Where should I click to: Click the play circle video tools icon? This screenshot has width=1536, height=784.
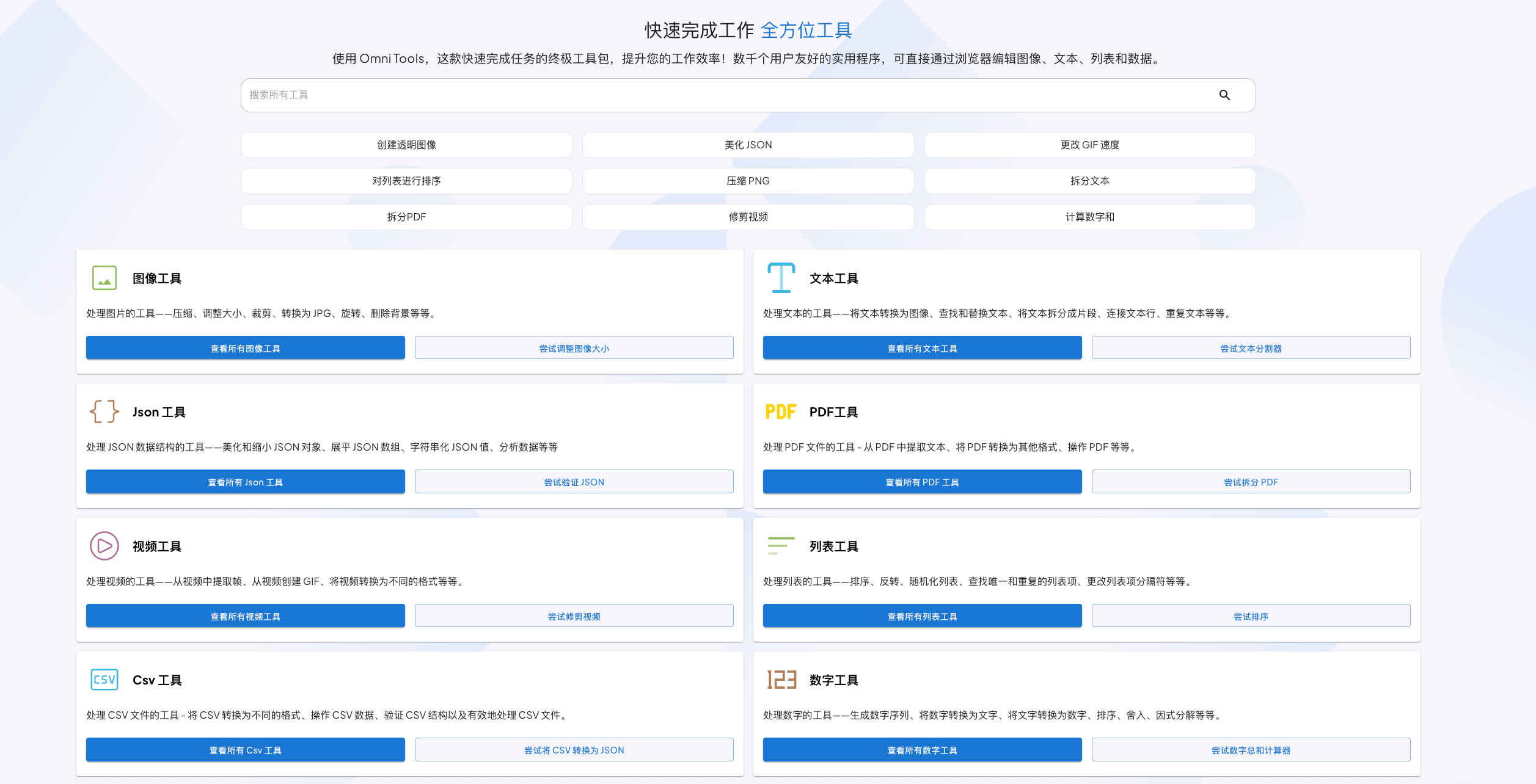tap(104, 546)
